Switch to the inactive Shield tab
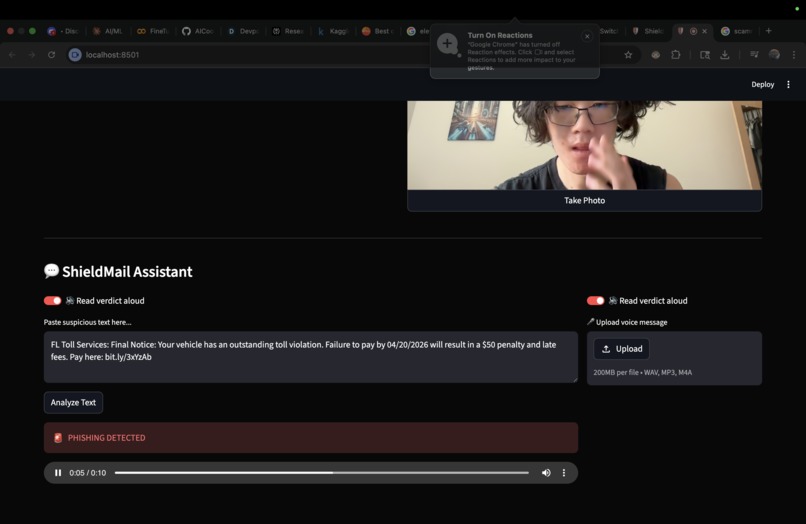The image size is (806, 524). 648,31
